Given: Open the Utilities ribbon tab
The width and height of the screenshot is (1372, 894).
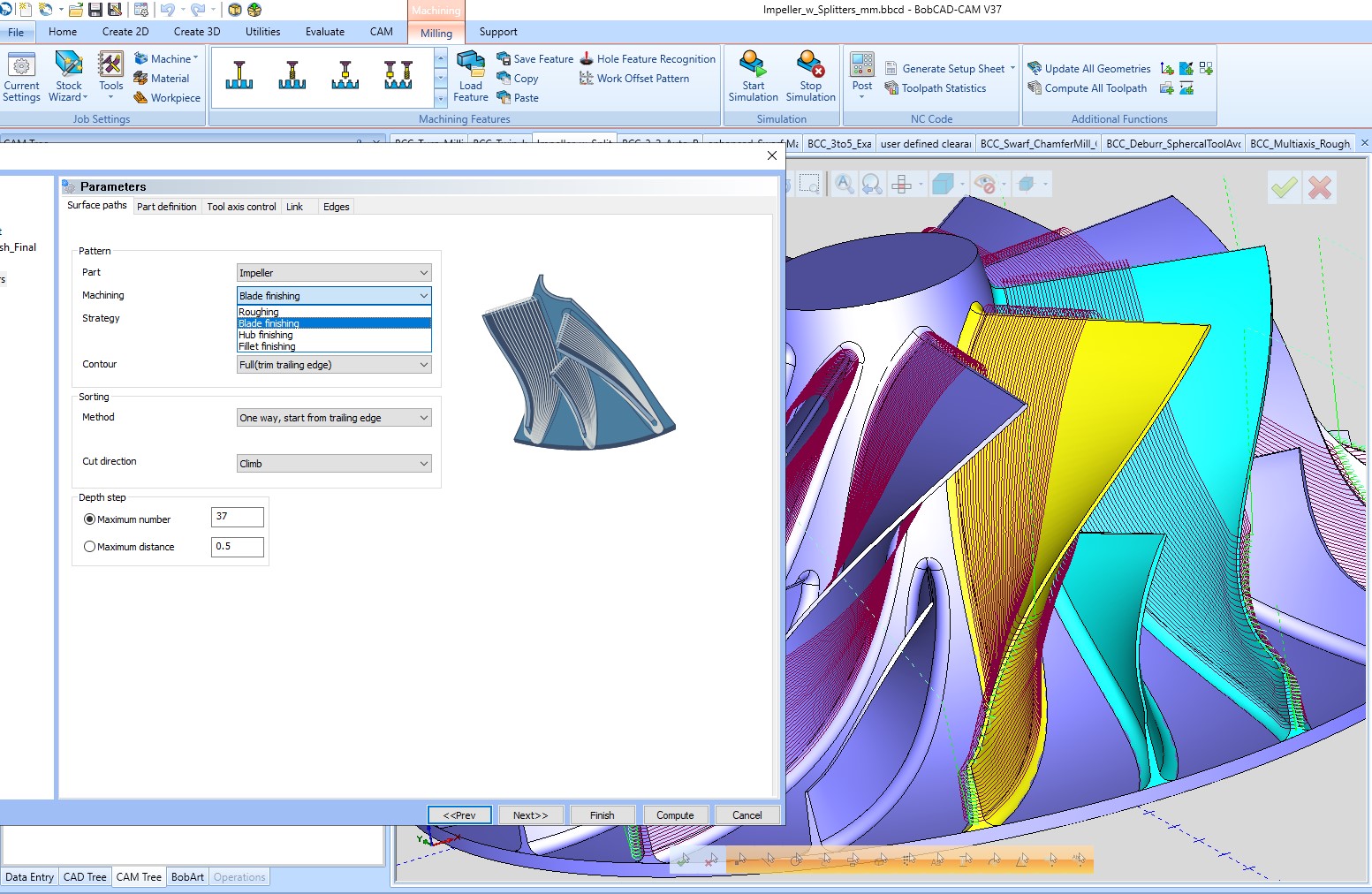Looking at the screenshot, I should 262,32.
